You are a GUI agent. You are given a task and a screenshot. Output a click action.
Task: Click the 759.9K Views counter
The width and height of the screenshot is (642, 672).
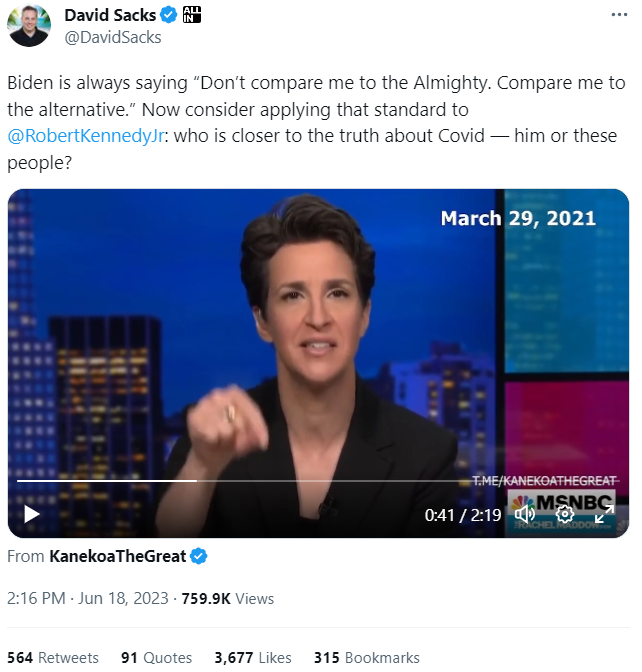(228, 598)
